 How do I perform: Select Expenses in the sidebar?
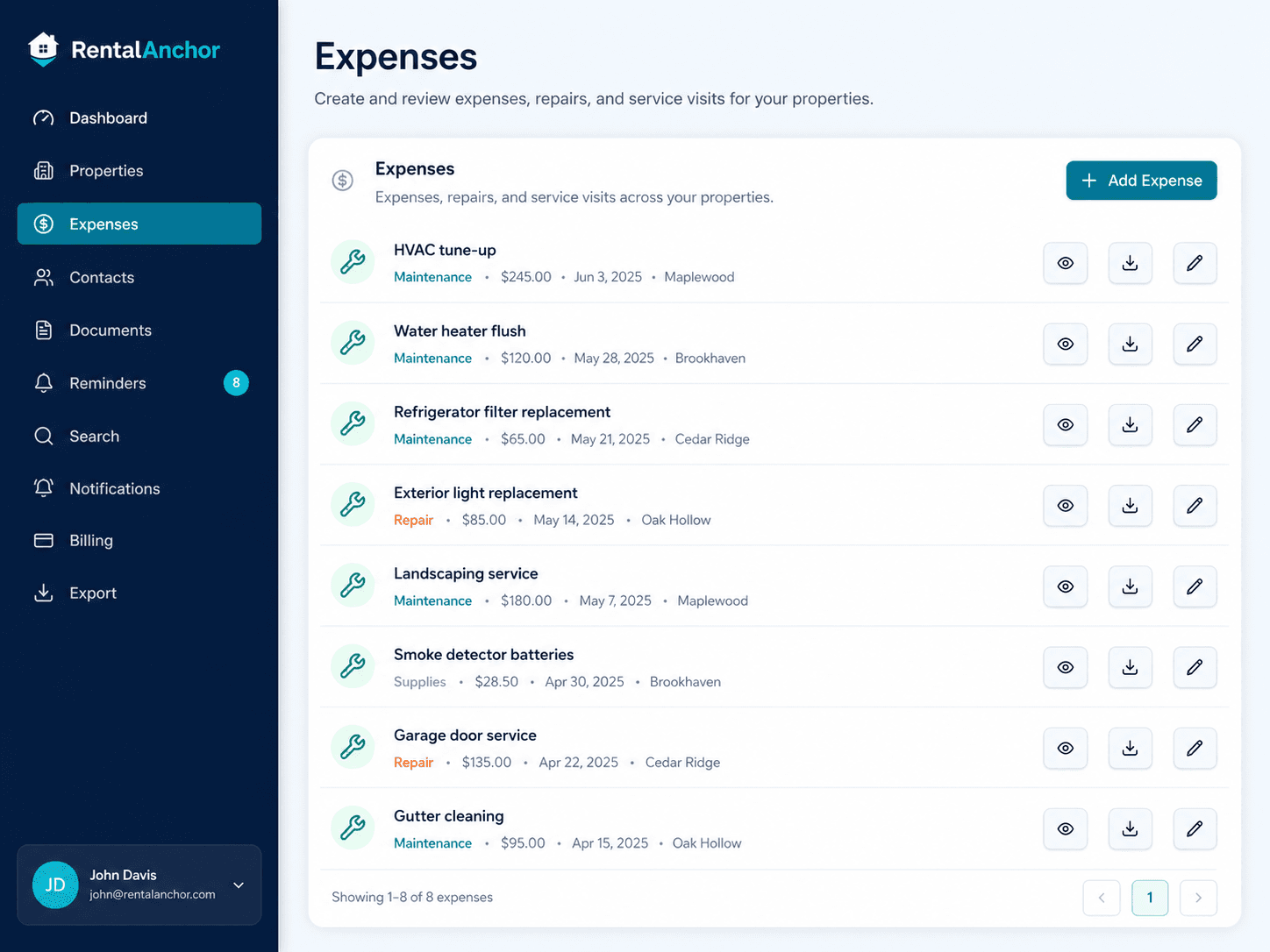coord(139,224)
